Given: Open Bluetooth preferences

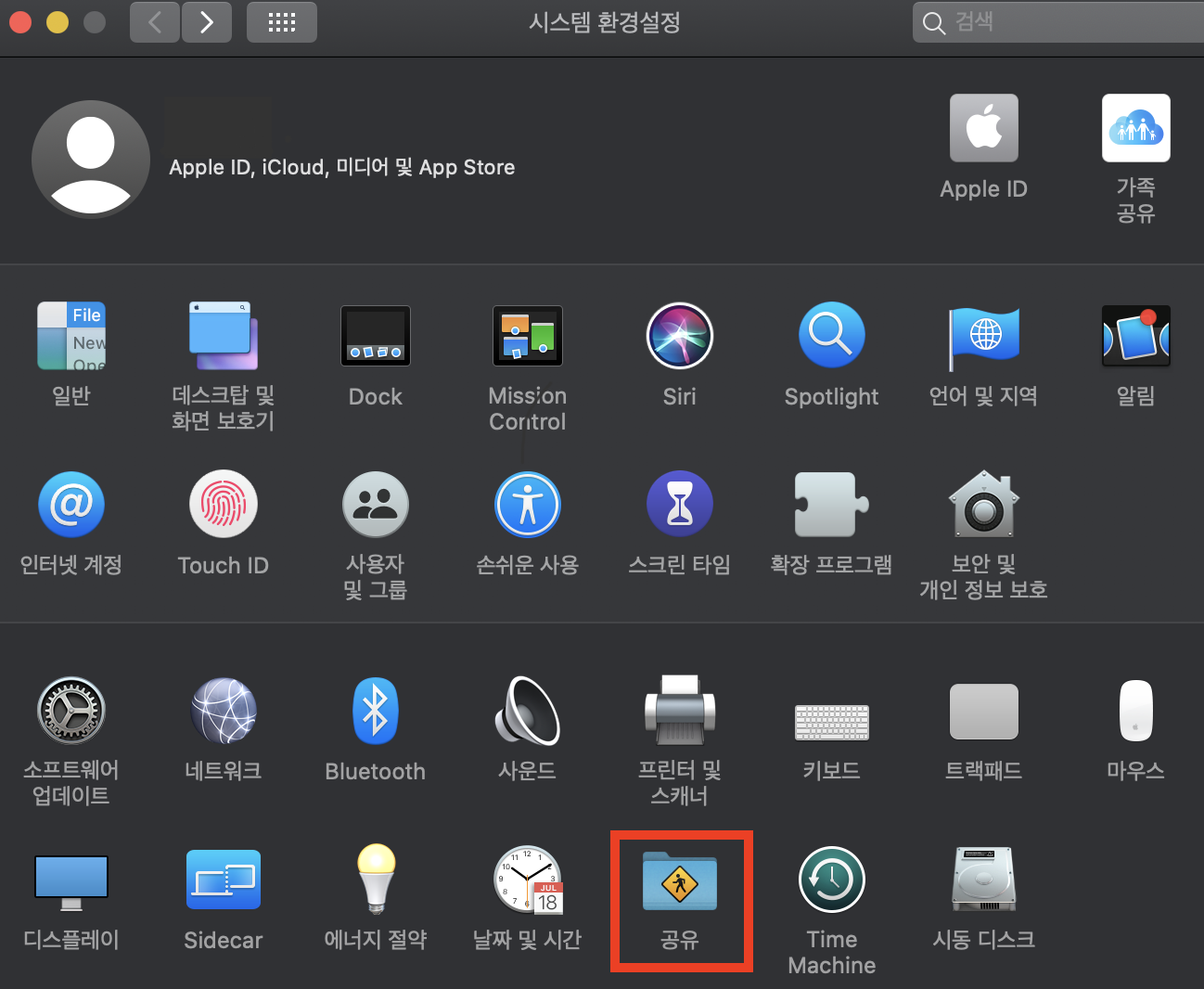Looking at the screenshot, I should pyautogui.click(x=376, y=711).
